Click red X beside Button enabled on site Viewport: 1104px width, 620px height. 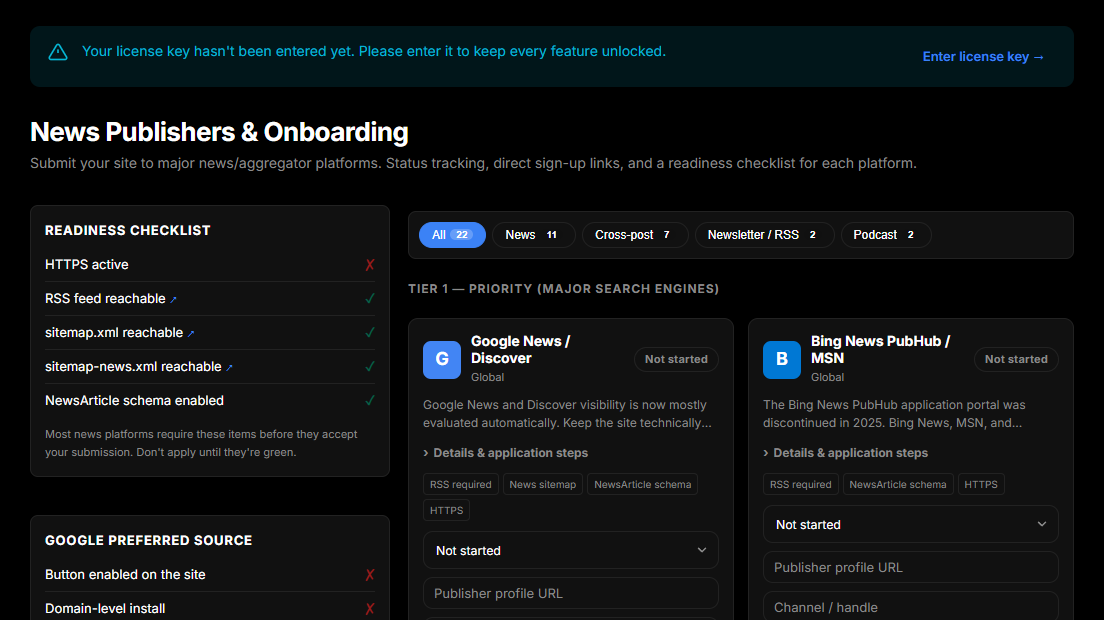pos(370,575)
